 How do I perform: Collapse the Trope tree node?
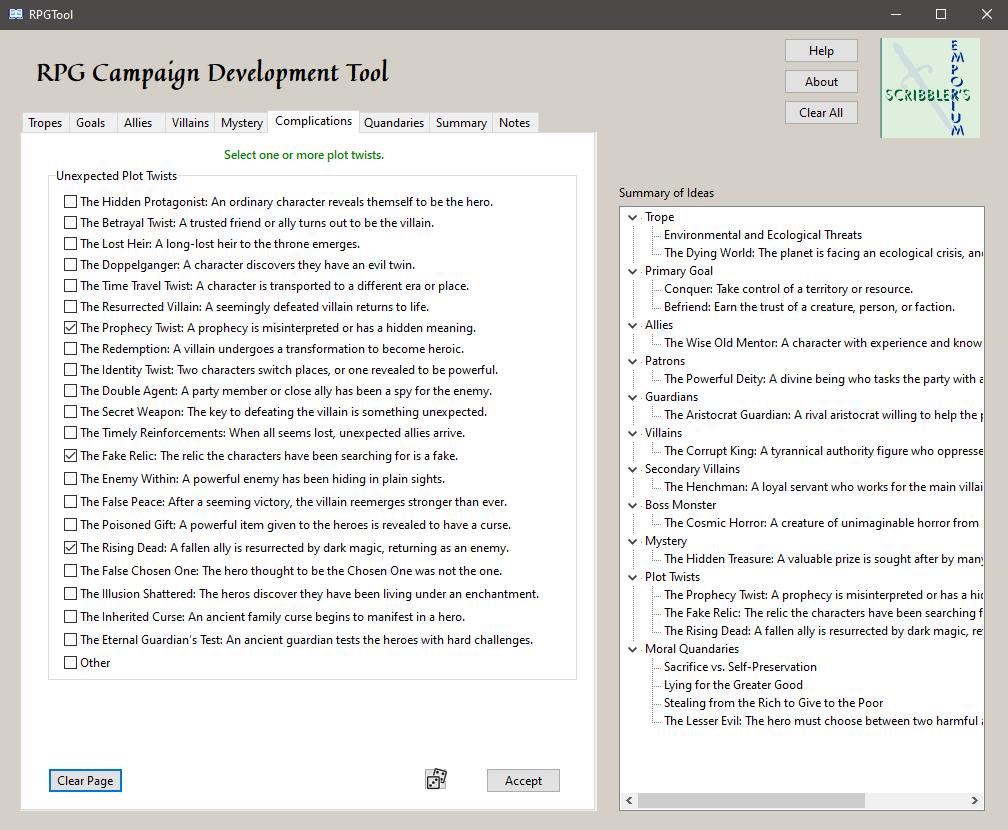[x=633, y=217]
